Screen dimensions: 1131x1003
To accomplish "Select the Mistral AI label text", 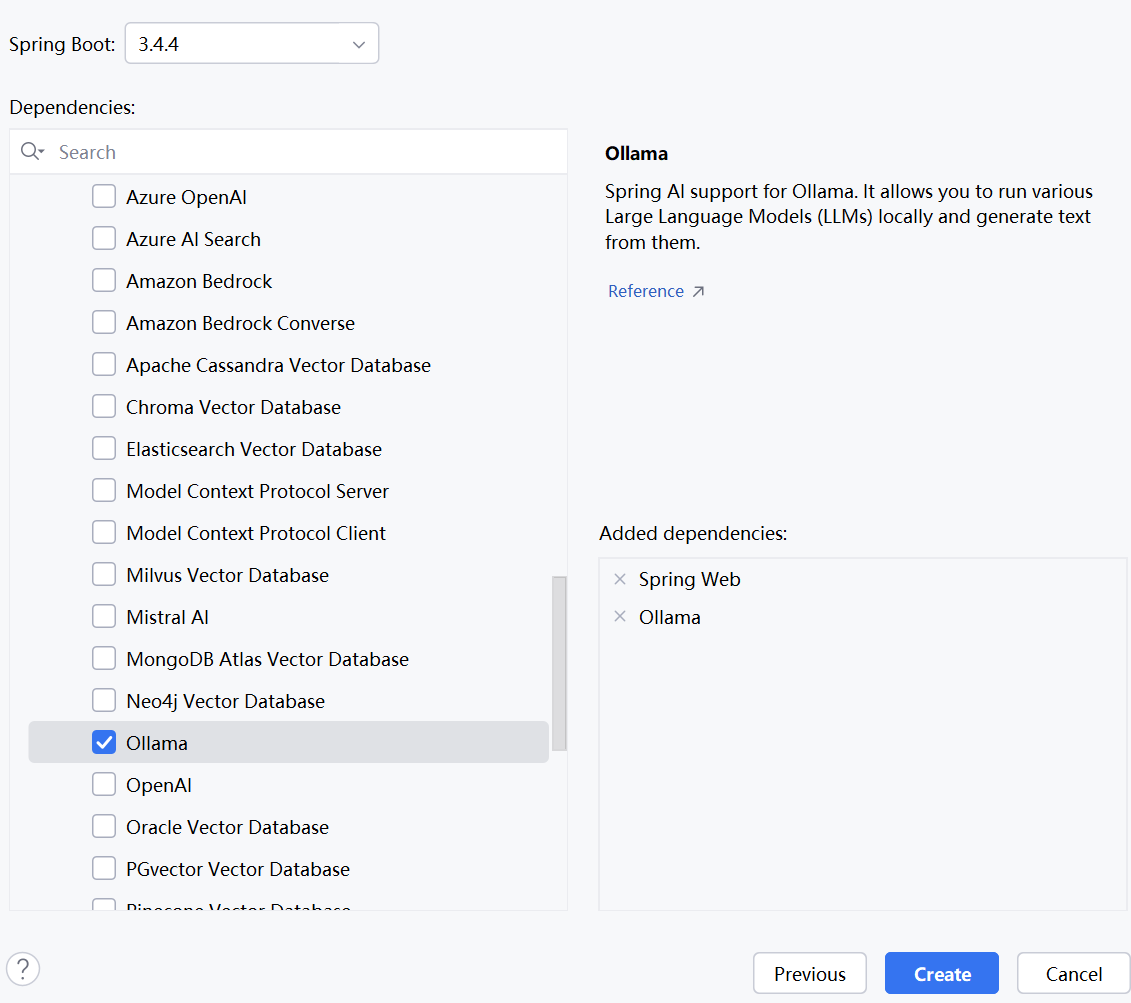I will pos(167,617).
